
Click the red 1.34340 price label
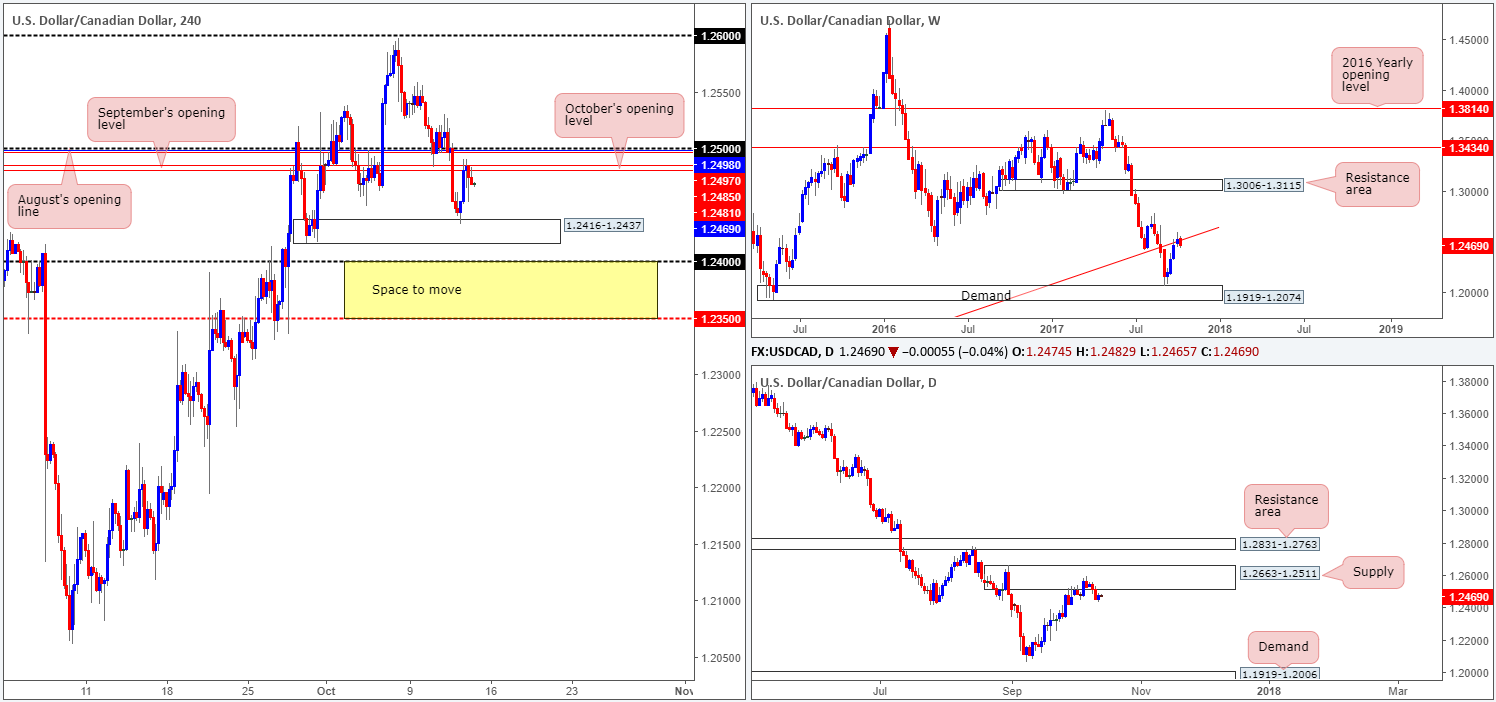coord(1467,147)
